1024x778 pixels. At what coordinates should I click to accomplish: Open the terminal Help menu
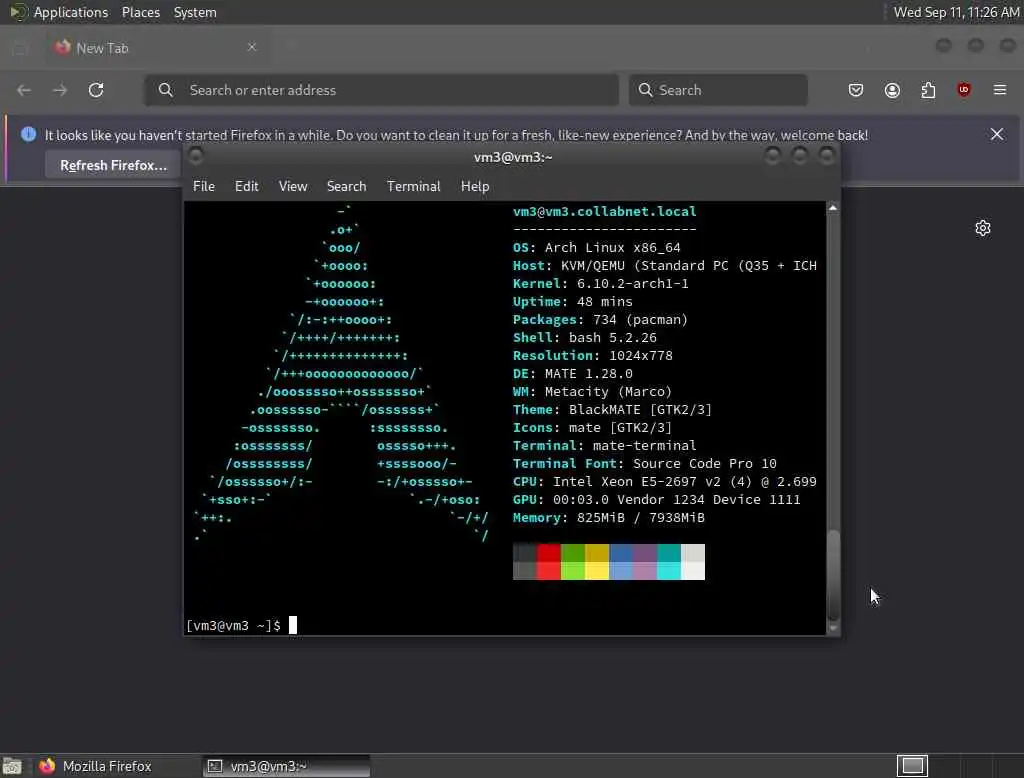click(475, 186)
